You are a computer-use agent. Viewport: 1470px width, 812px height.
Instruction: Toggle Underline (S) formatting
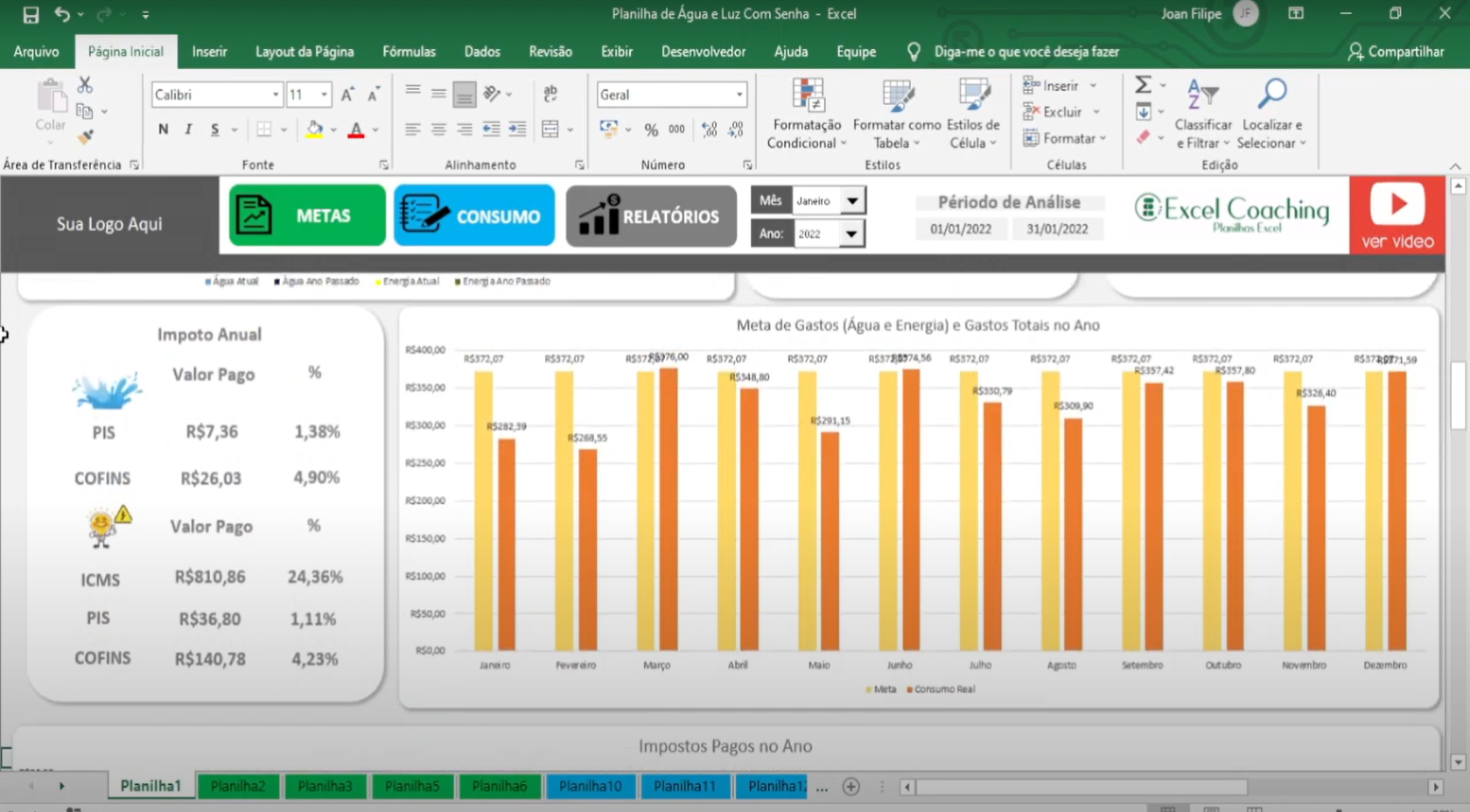pyautogui.click(x=214, y=129)
